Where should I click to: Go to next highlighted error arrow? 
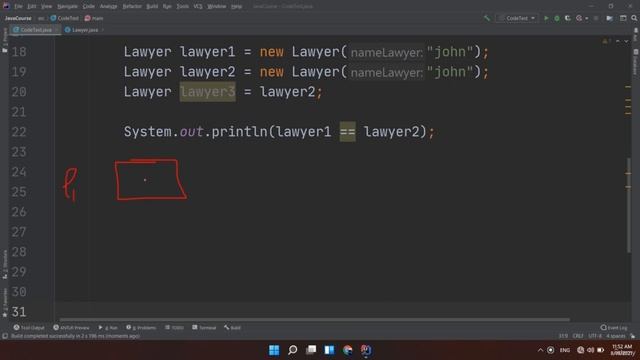pos(626,41)
